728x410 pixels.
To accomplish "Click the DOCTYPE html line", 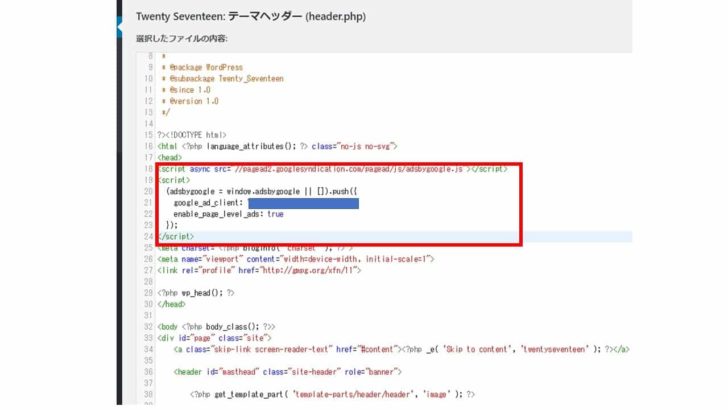I will point(190,133).
